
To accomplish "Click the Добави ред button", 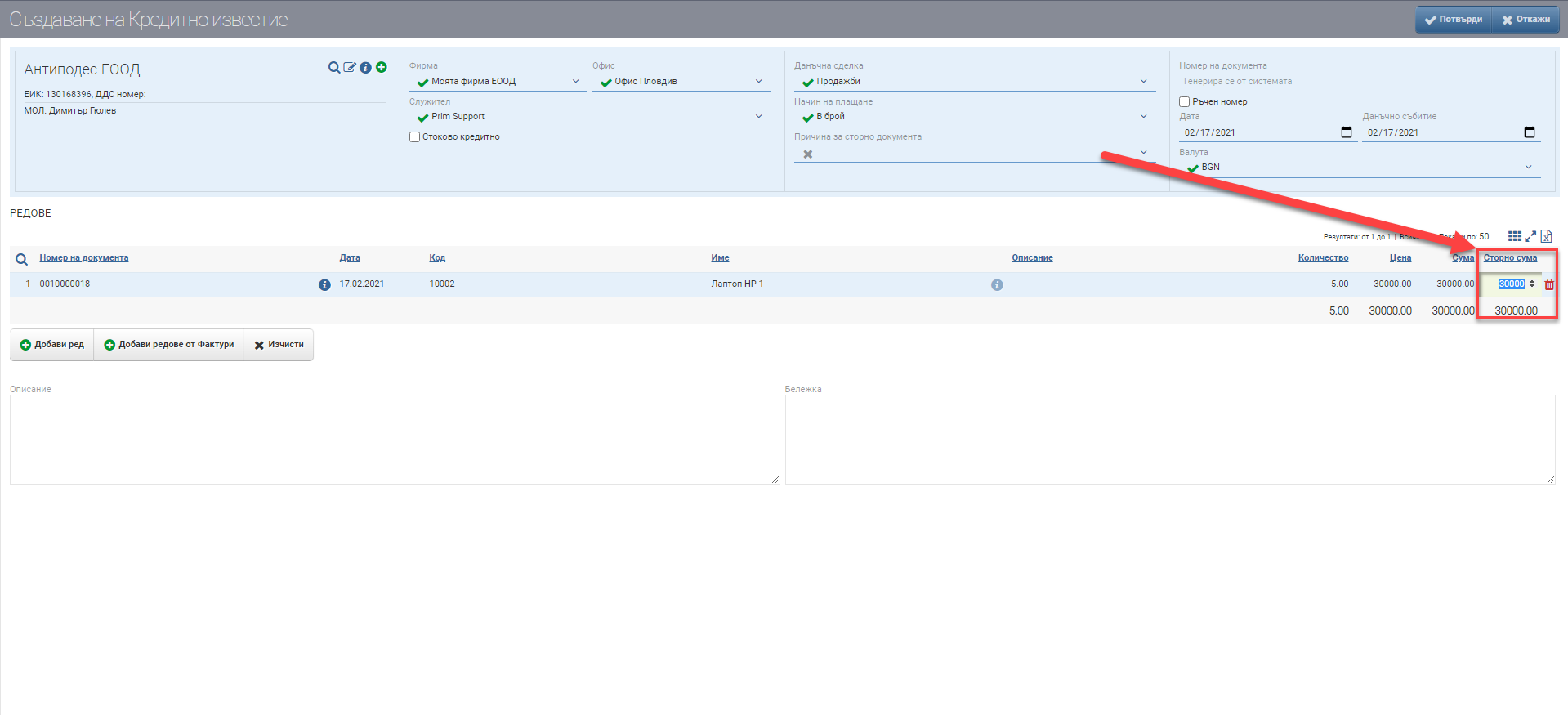I will (x=52, y=345).
